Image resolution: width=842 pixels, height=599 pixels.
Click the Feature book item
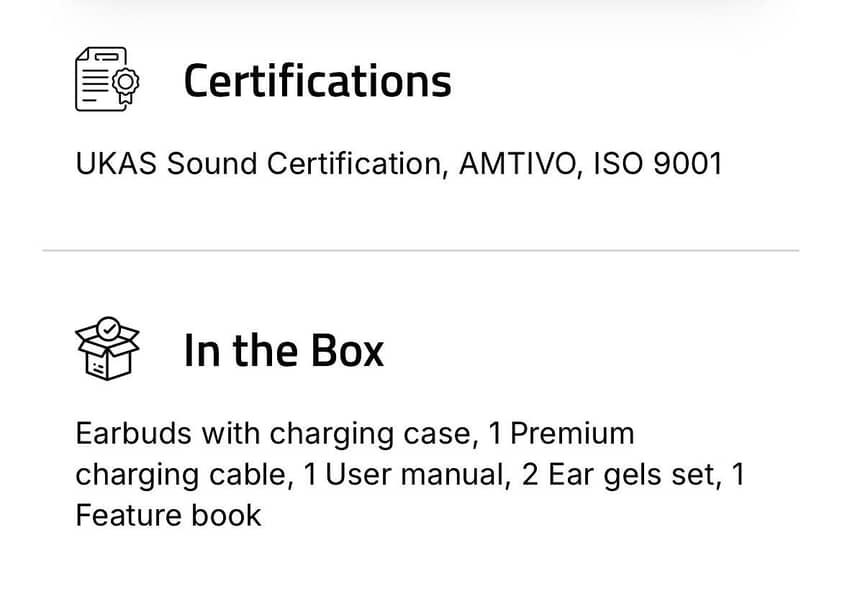point(168,515)
